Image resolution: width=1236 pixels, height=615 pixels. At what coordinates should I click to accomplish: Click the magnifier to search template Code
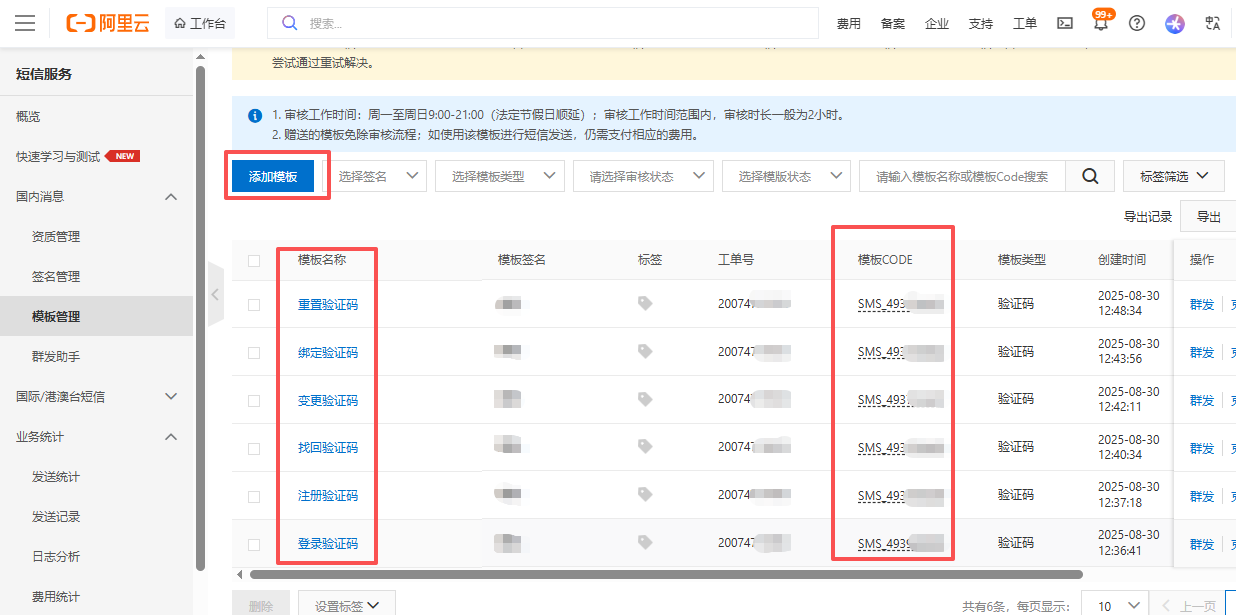coord(1089,175)
